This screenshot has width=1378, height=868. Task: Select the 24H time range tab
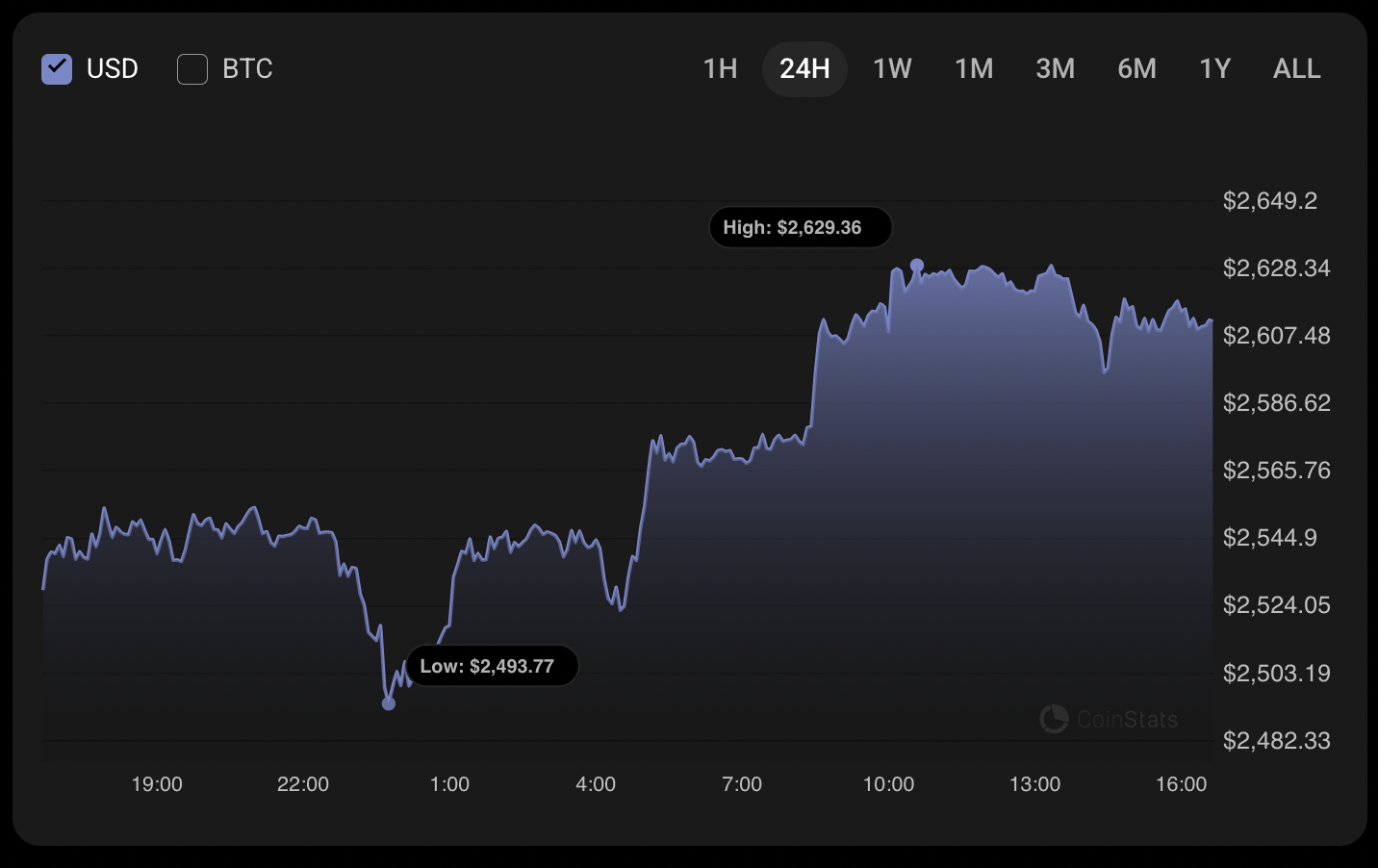pos(804,68)
